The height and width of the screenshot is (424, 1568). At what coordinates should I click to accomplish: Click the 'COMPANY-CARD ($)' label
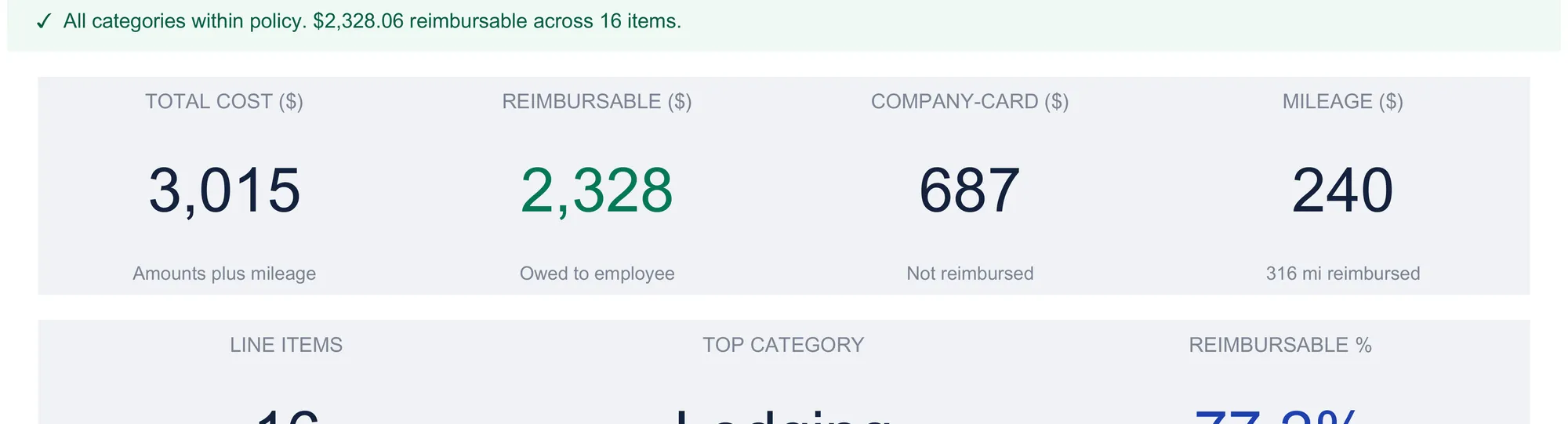tap(970, 102)
